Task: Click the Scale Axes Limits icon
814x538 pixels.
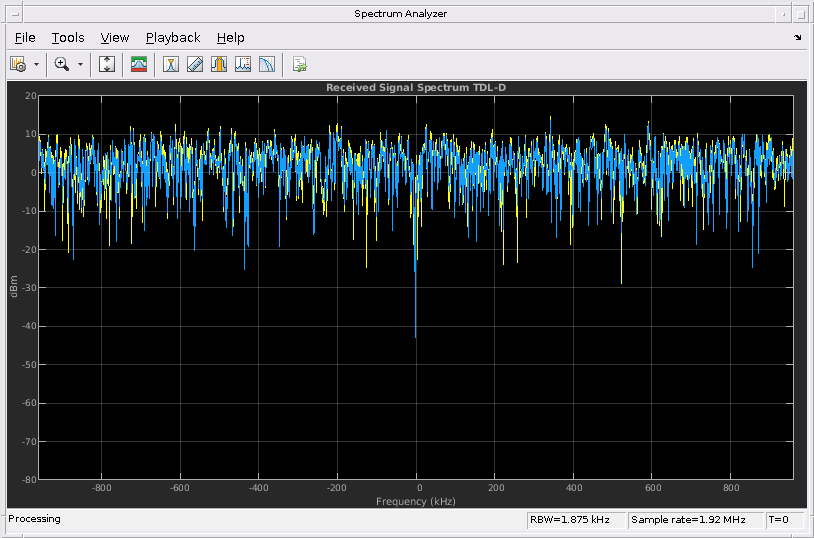Action: tap(108, 64)
